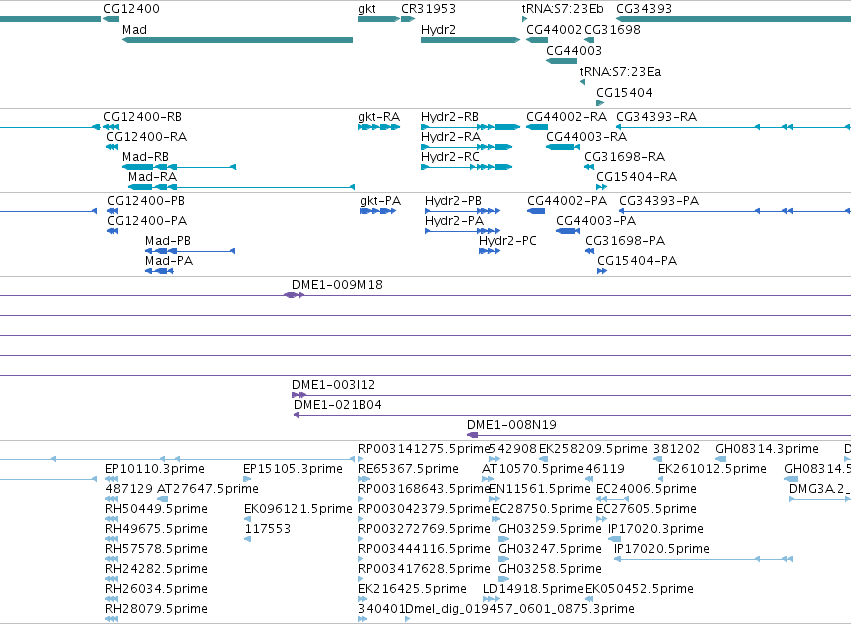Select the CG44003 gene label

(x=574, y=51)
